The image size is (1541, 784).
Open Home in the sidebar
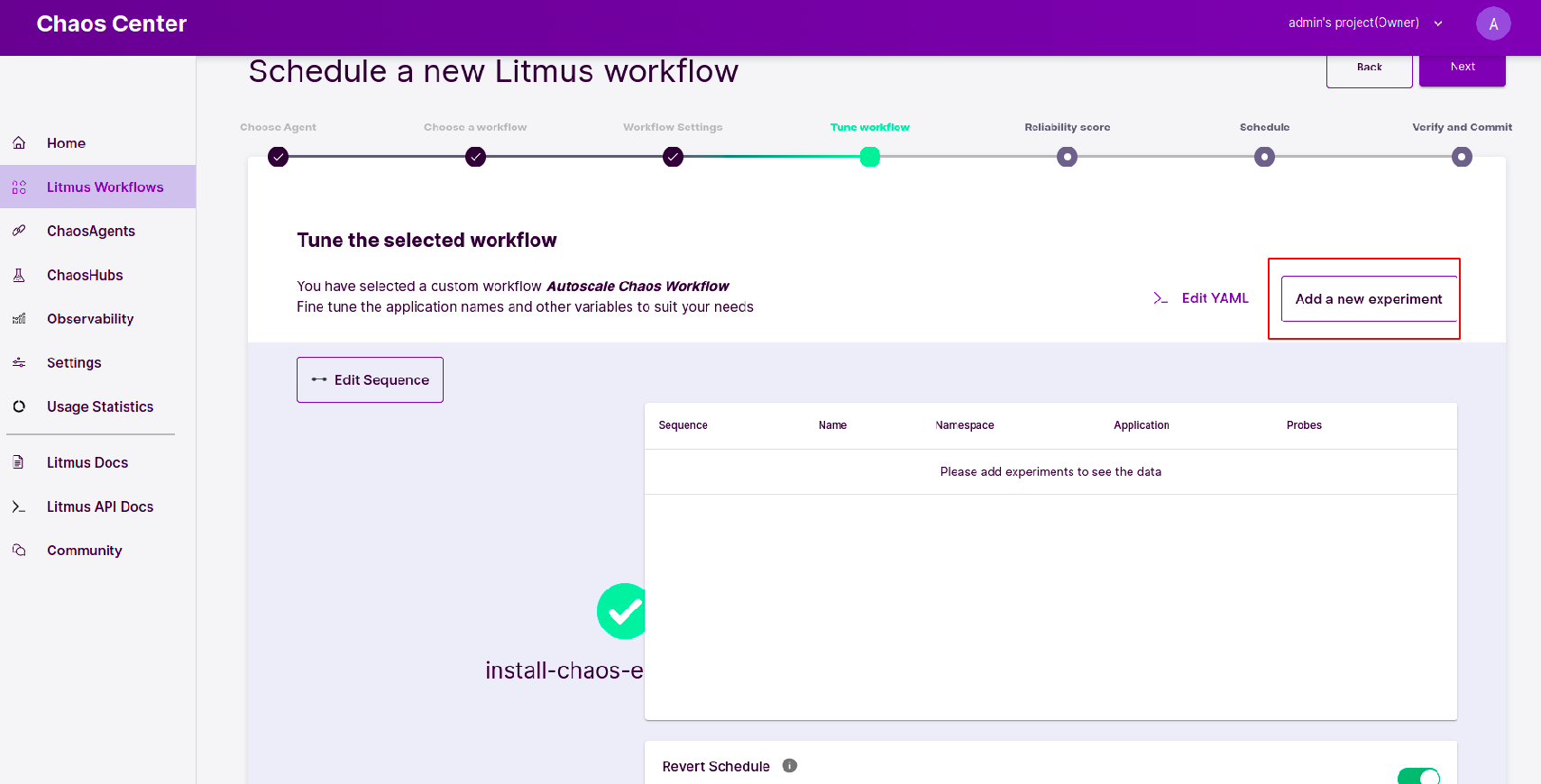(97, 143)
